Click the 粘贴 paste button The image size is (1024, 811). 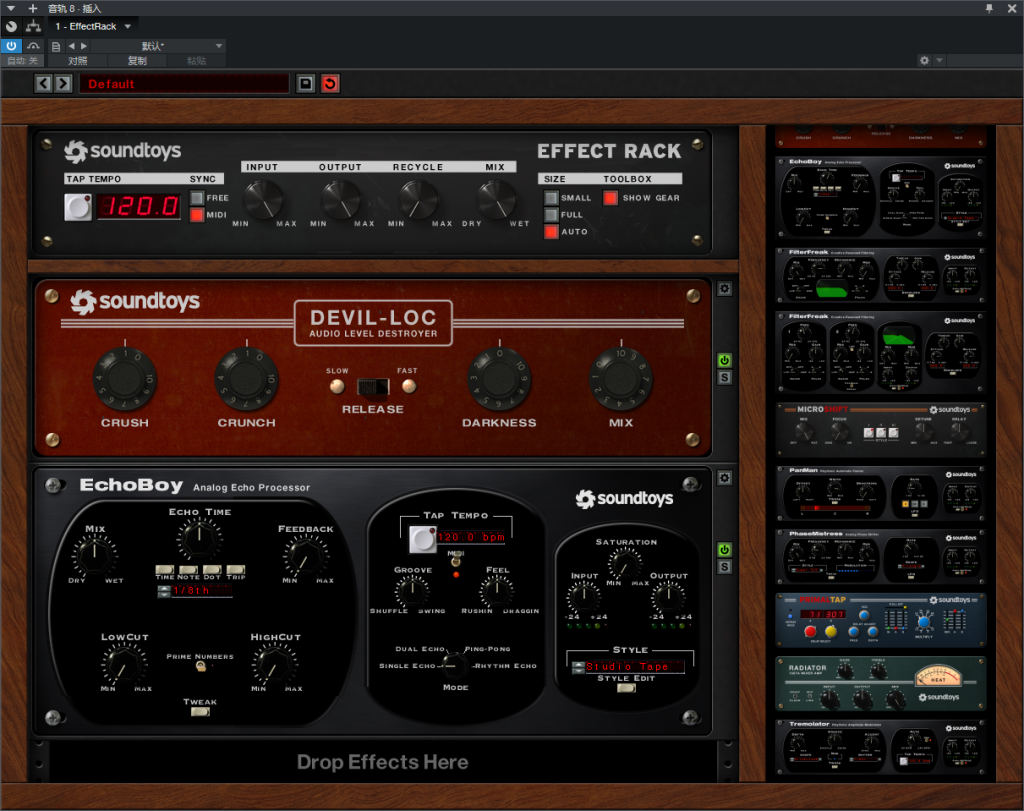click(196, 61)
